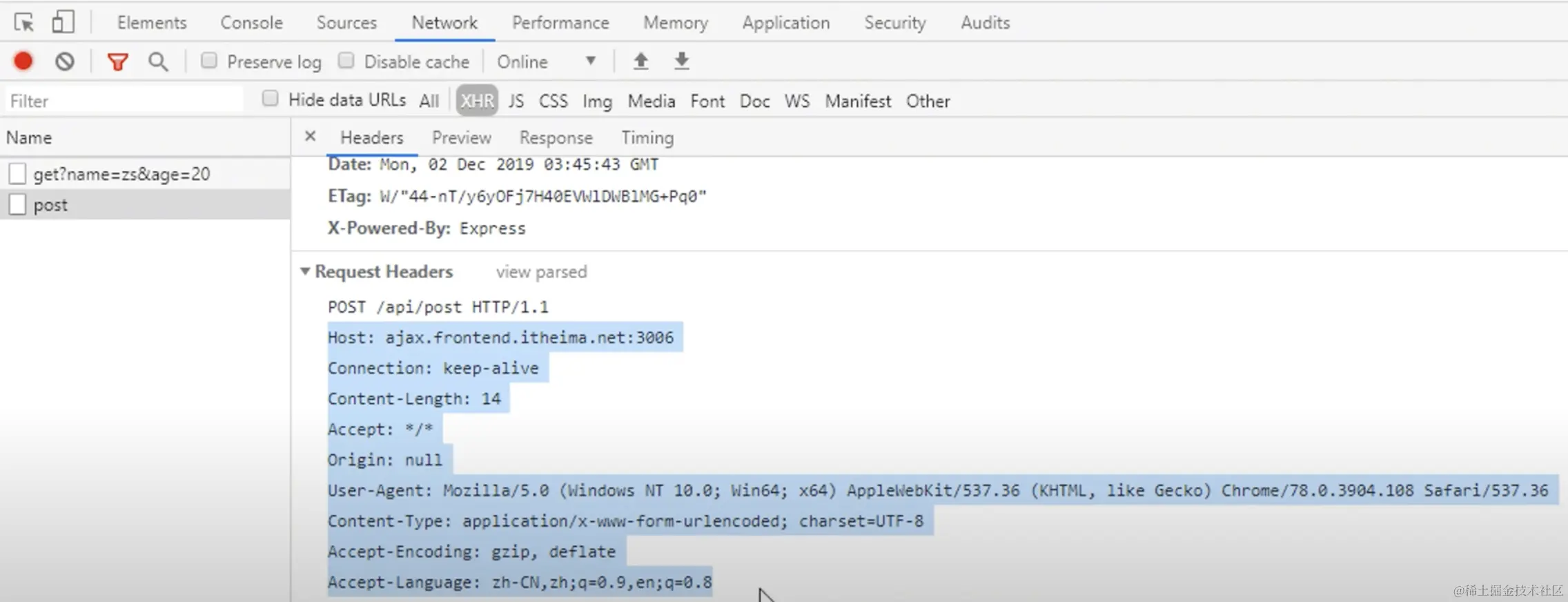Image resolution: width=1568 pixels, height=602 pixels.
Task: Click the Content-Length: 14 header
Action: tap(415, 398)
